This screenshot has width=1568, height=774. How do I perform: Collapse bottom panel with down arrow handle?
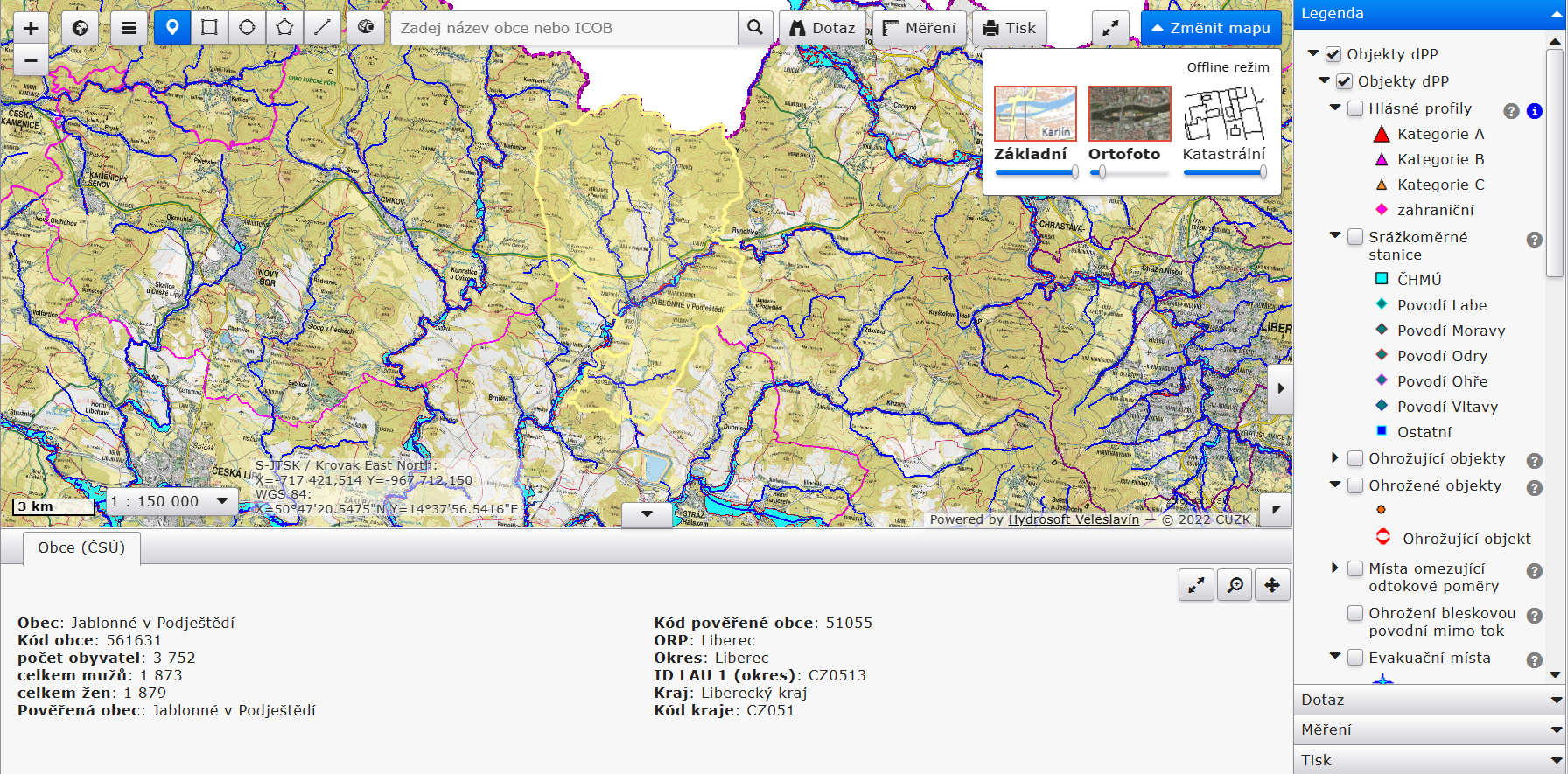tap(647, 514)
